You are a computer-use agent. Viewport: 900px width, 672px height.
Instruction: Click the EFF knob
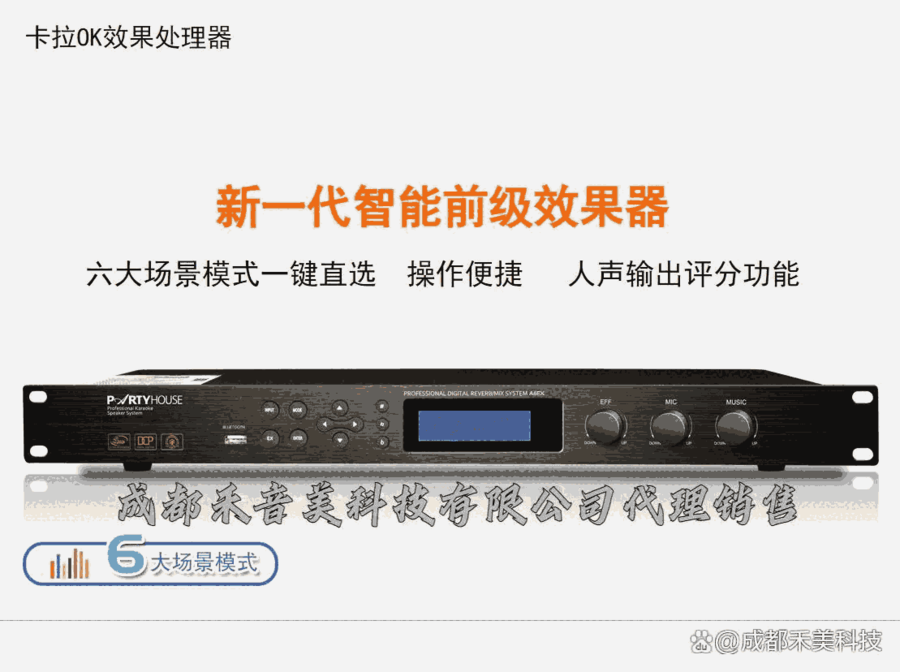pyautogui.click(x=606, y=427)
